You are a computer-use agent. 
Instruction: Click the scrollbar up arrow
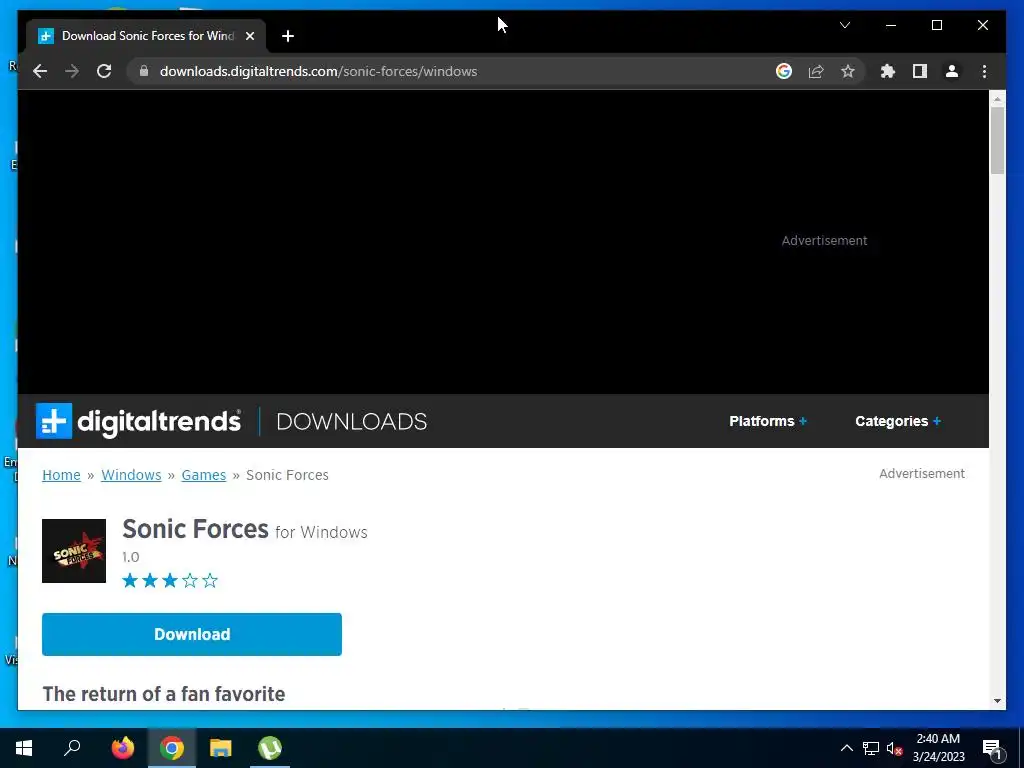pos(997,99)
